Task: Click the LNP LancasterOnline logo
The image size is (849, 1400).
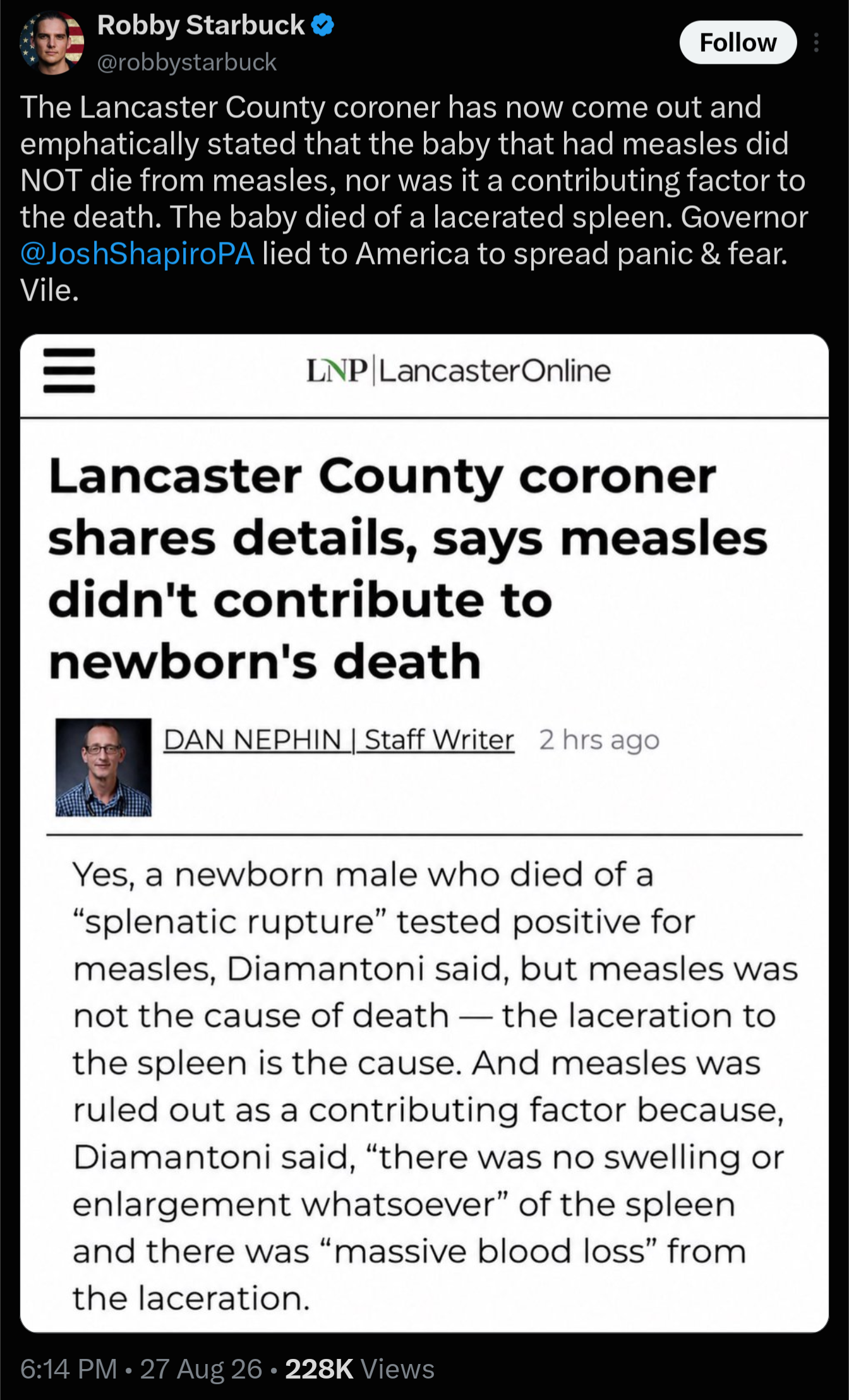Action: click(459, 371)
